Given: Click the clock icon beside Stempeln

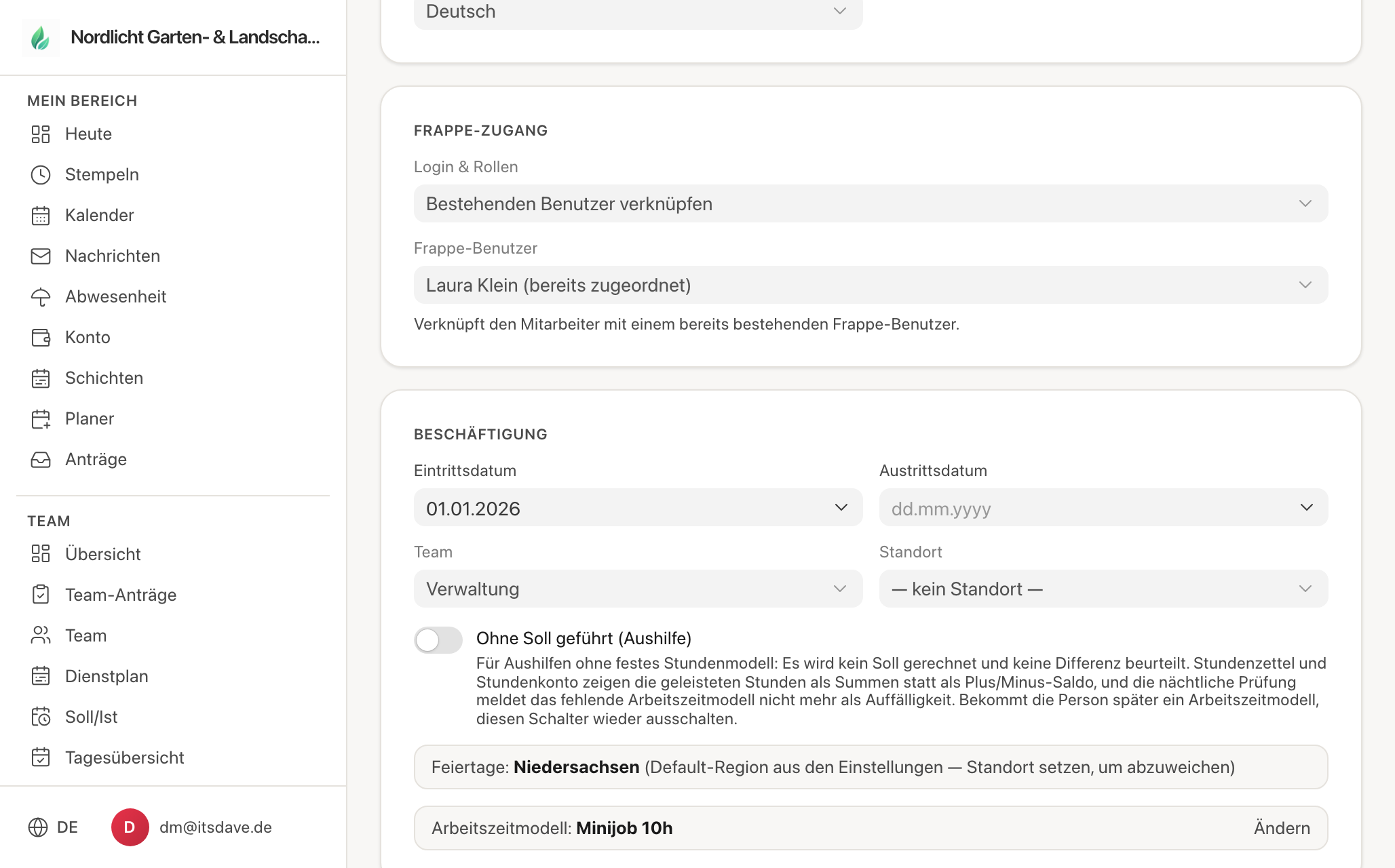Looking at the screenshot, I should [41, 175].
